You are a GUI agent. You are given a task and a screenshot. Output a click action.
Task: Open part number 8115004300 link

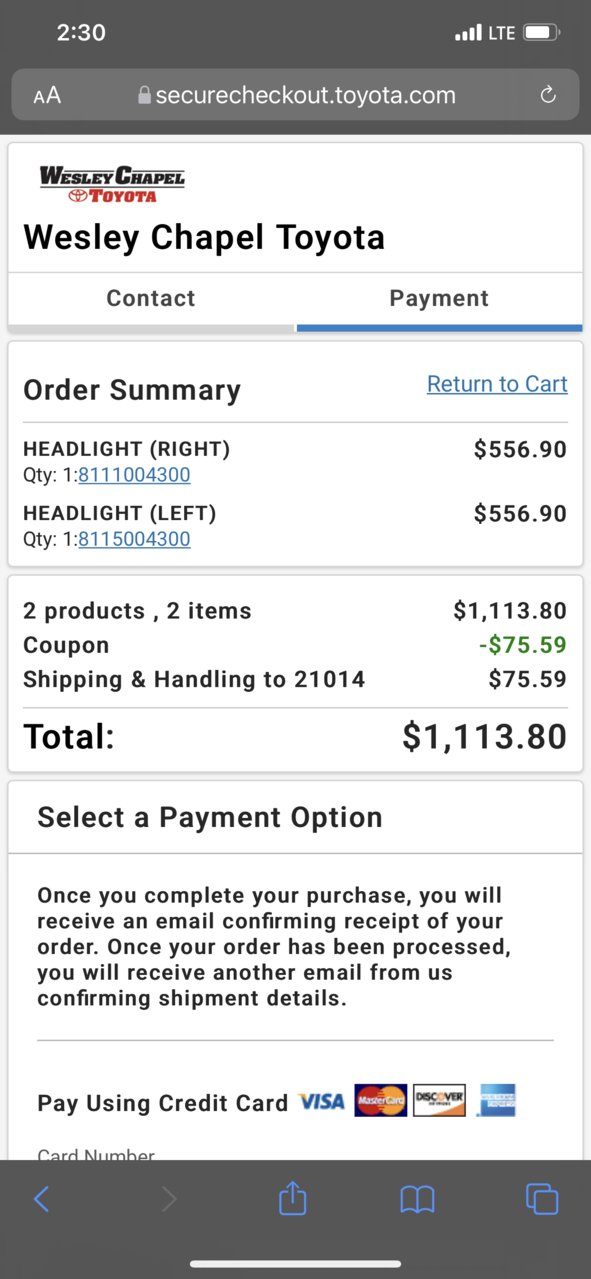[x=134, y=539]
